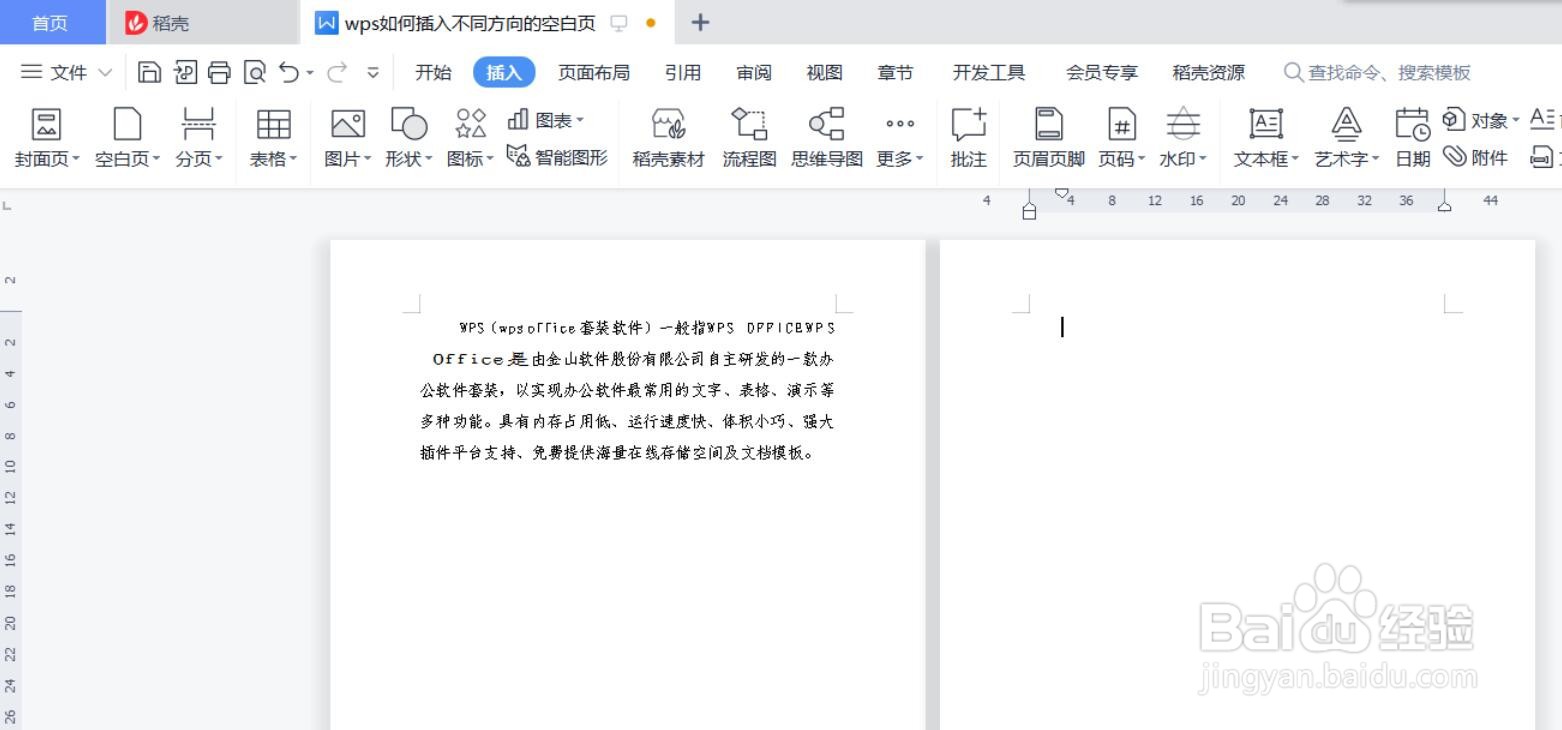Open the 稻壳资源 tab
Viewport: 1562px width, 730px height.
click(x=1209, y=72)
